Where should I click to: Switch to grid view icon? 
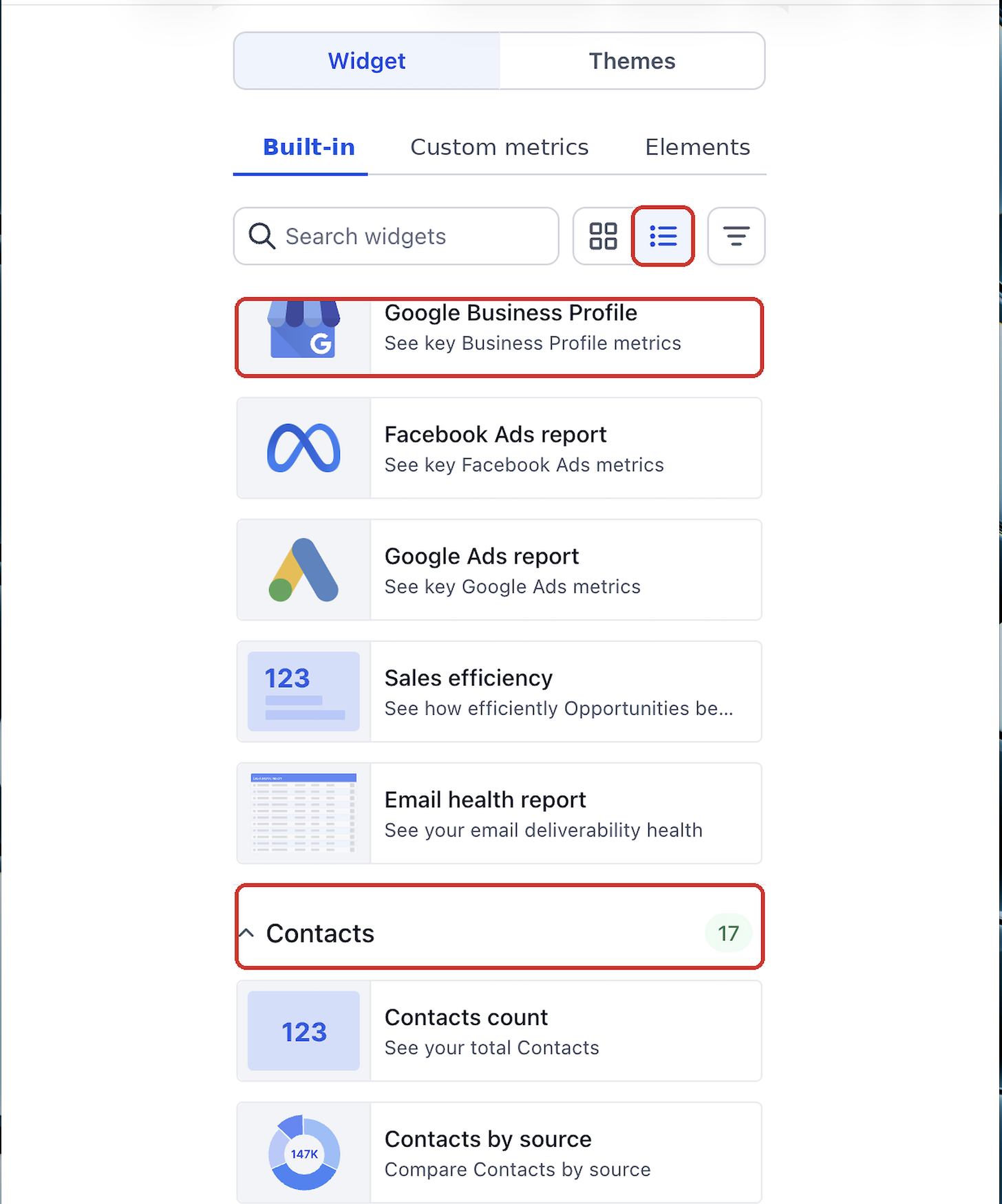(x=603, y=236)
